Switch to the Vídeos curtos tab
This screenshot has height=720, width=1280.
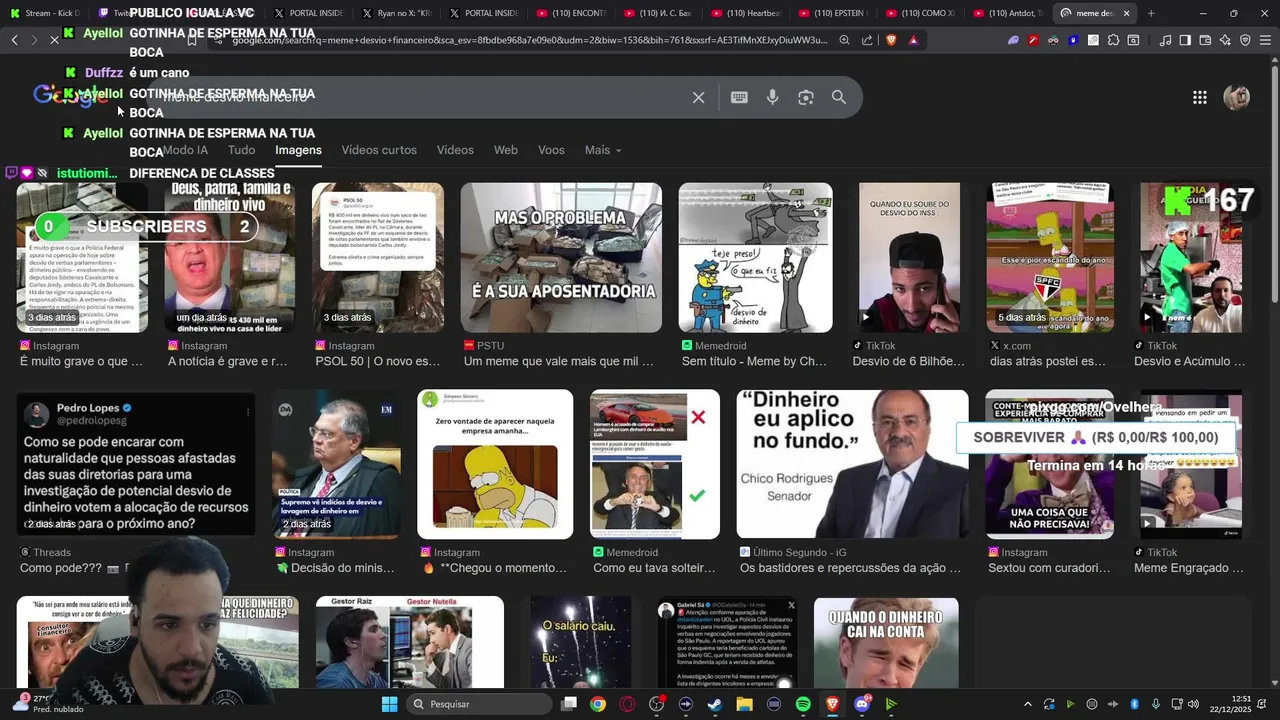(x=379, y=150)
